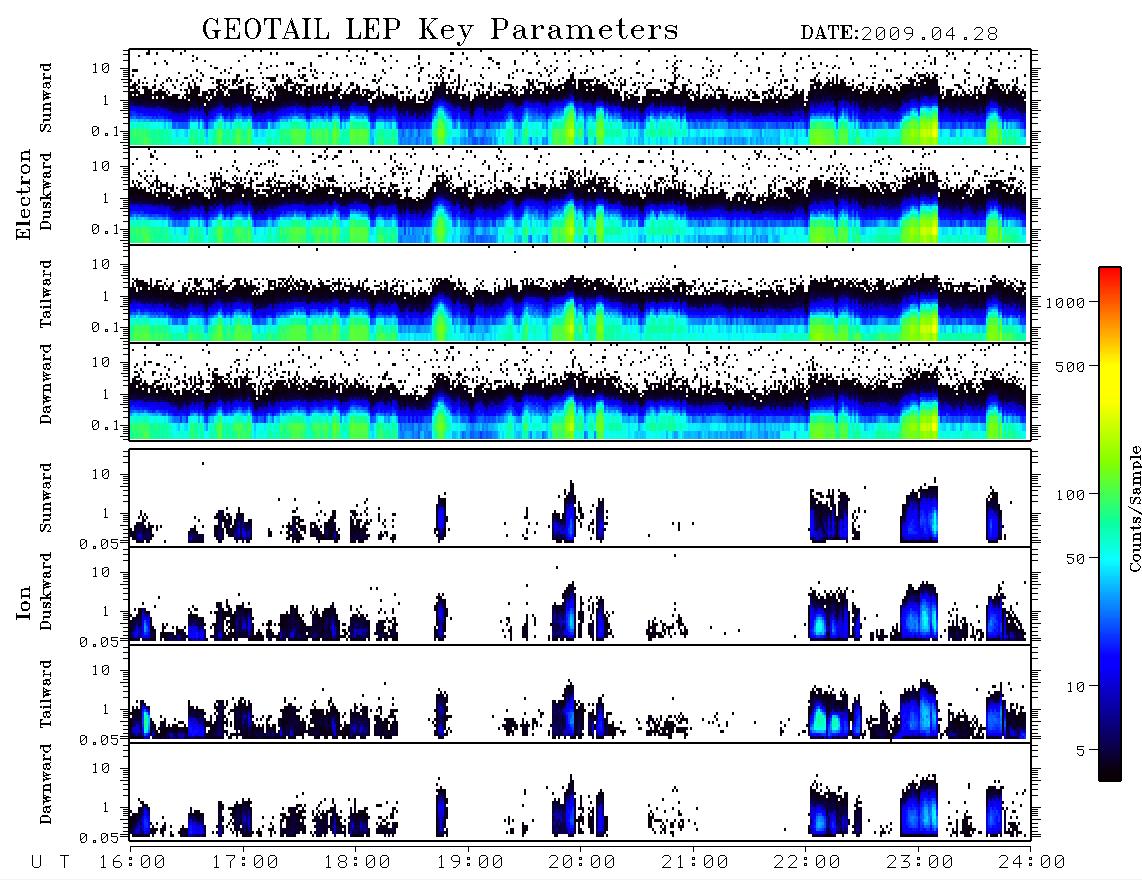Click the "10" colorbar tick value
This screenshot has height=880, width=1142.
(1076, 687)
